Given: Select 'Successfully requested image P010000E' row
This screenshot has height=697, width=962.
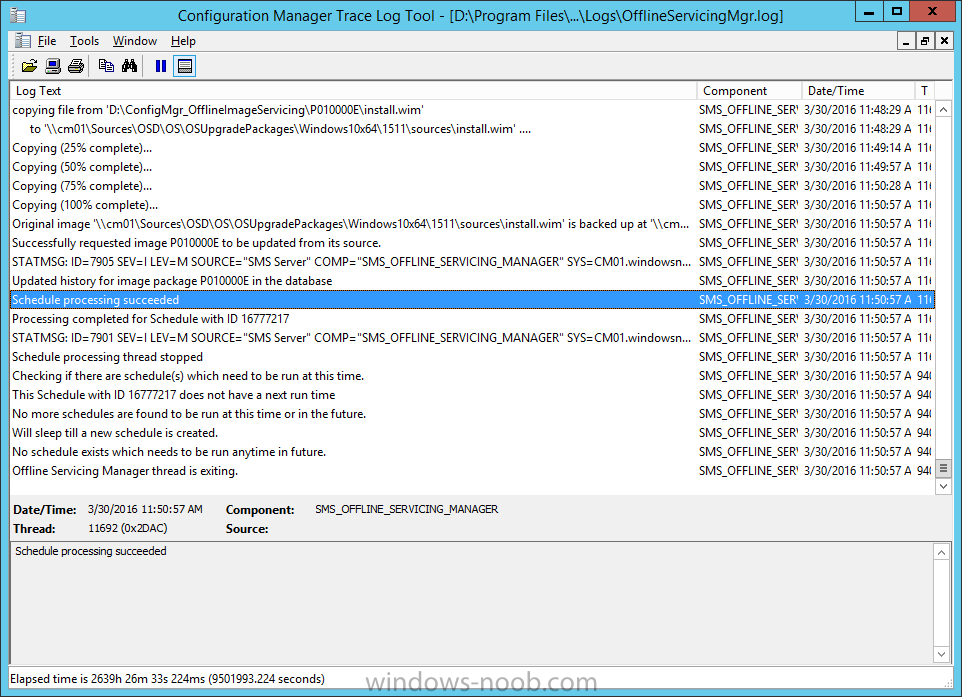Looking at the screenshot, I should [472, 243].
